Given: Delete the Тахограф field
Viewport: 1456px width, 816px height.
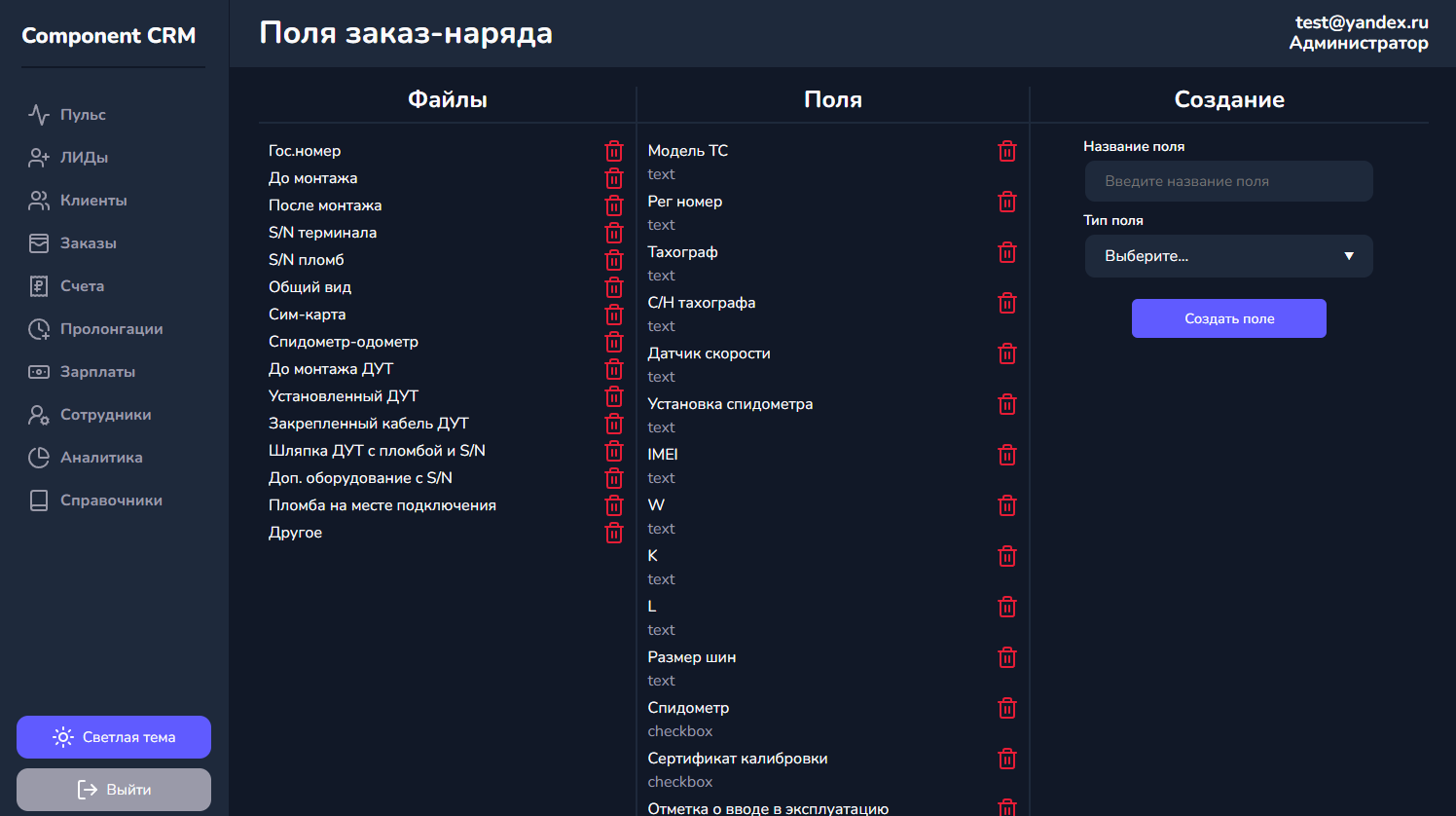Looking at the screenshot, I should (1007, 252).
